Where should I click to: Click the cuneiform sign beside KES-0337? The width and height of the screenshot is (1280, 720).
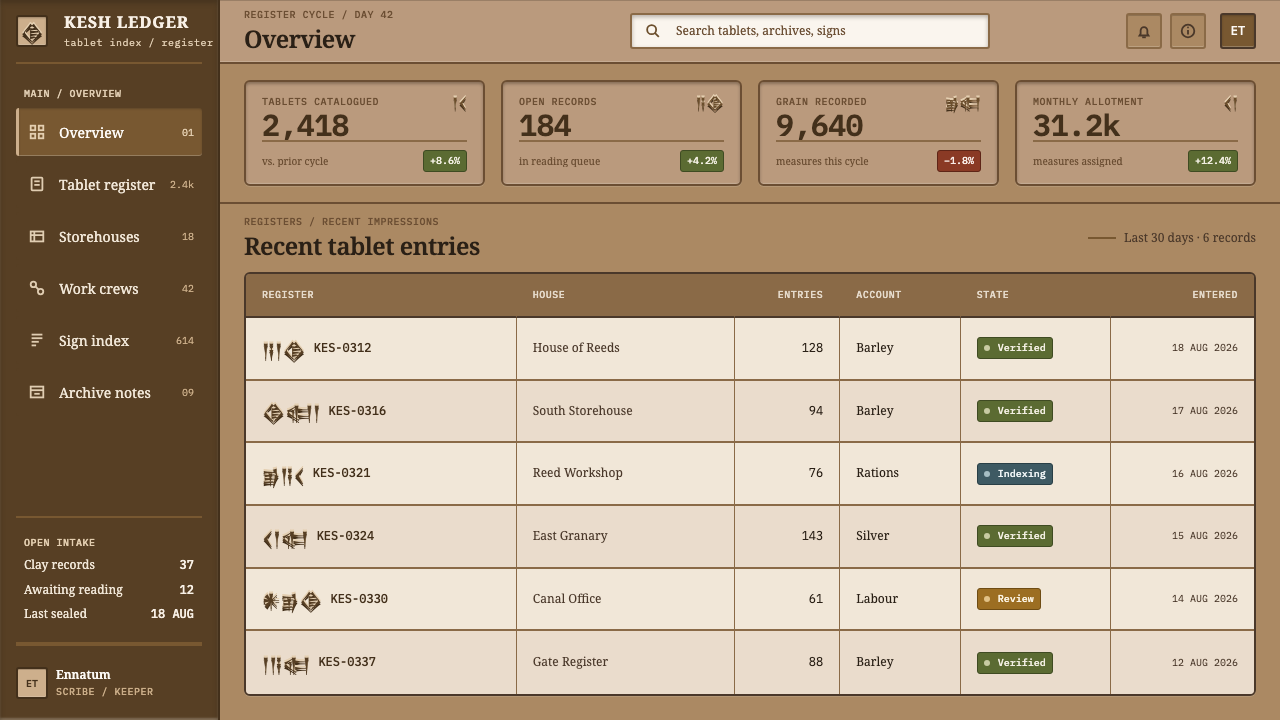pyautogui.click(x=286, y=665)
